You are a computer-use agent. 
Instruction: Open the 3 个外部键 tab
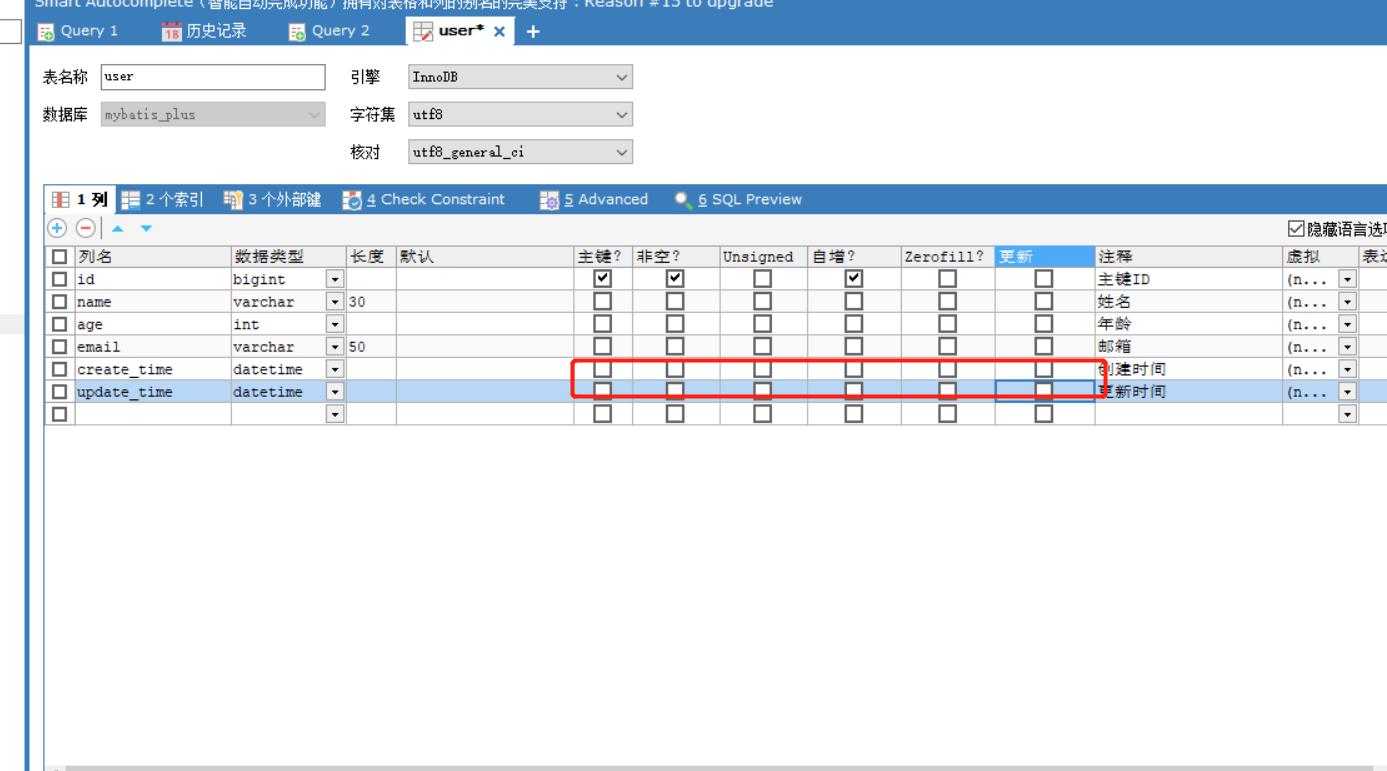point(272,199)
